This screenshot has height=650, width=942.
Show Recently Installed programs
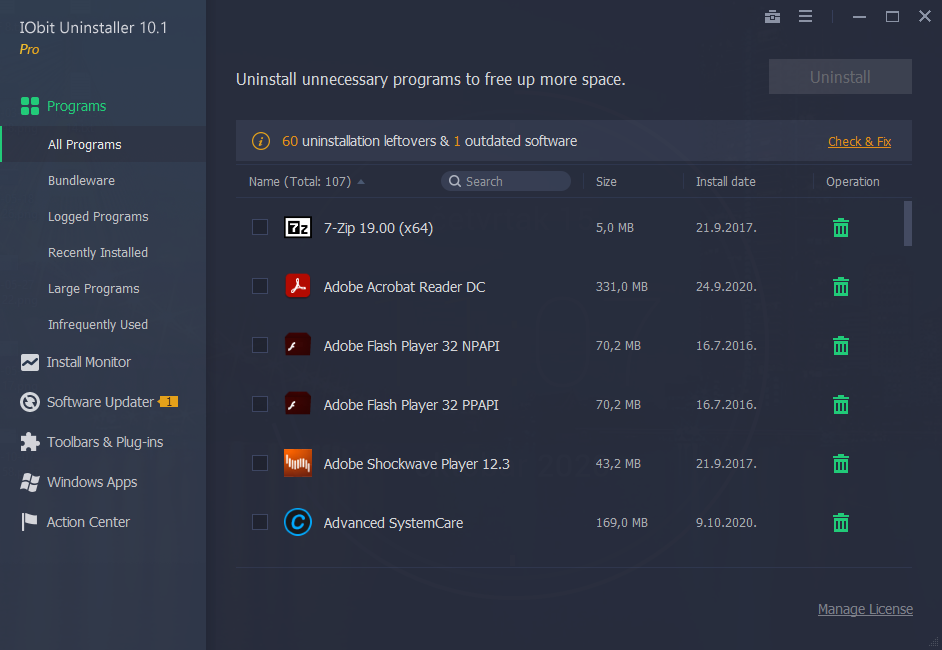(x=98, y=252)
